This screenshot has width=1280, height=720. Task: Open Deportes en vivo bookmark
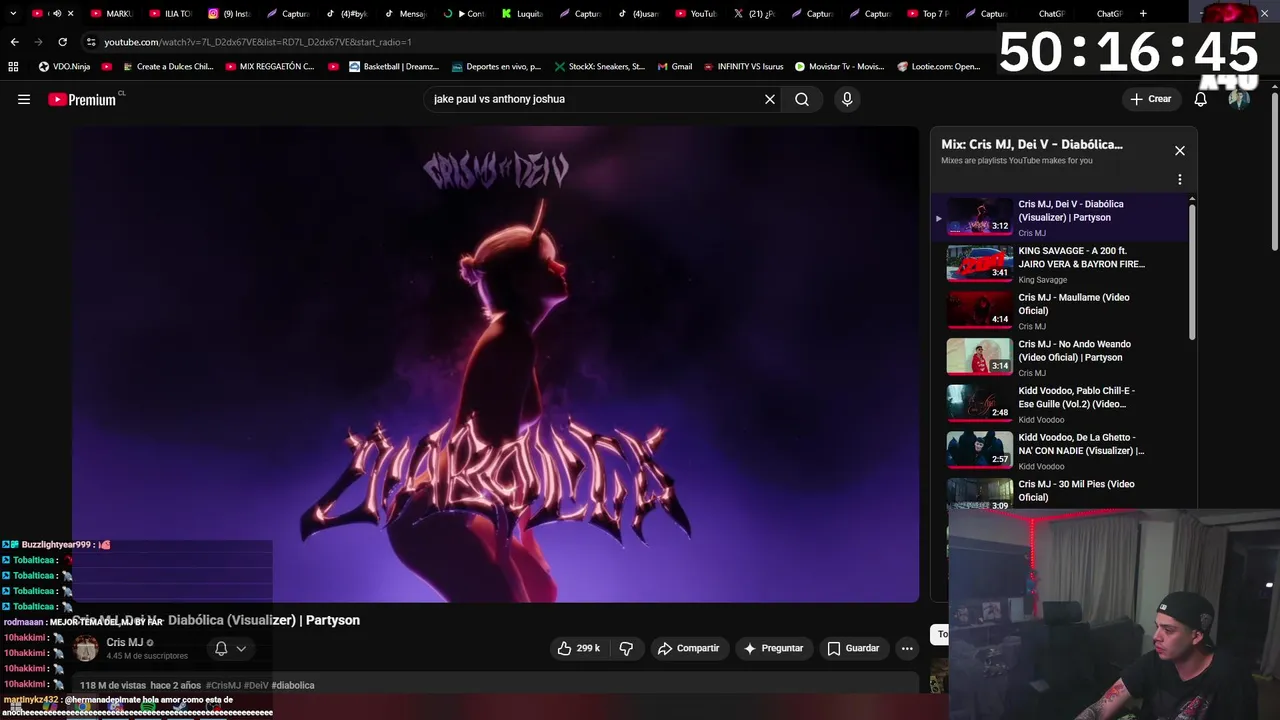click(x=496, y=67)
